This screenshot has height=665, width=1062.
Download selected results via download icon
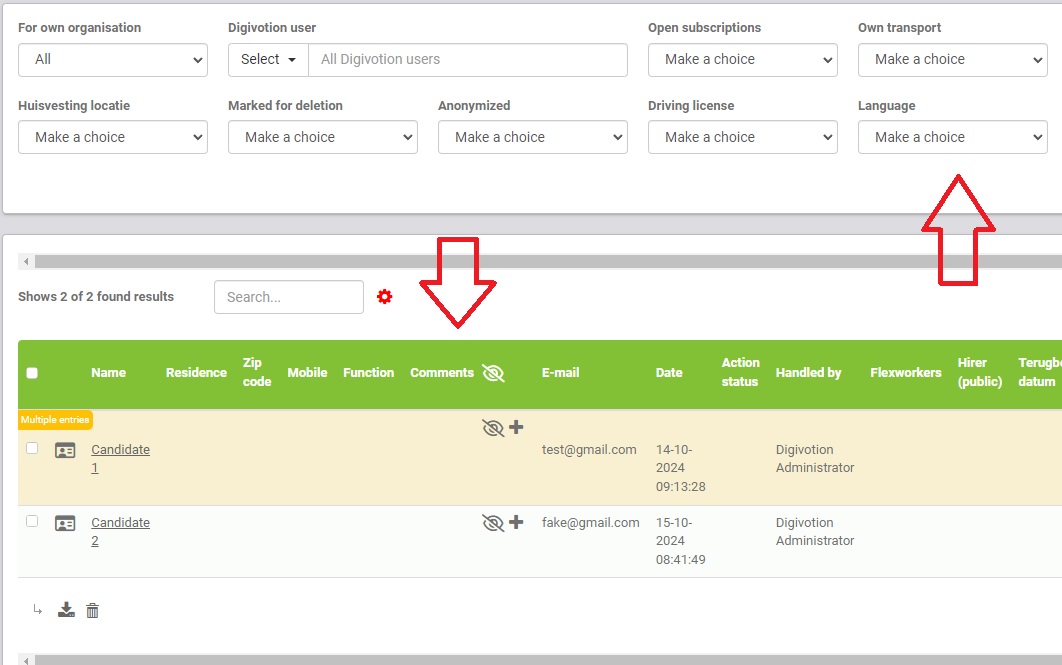point(66,610)
